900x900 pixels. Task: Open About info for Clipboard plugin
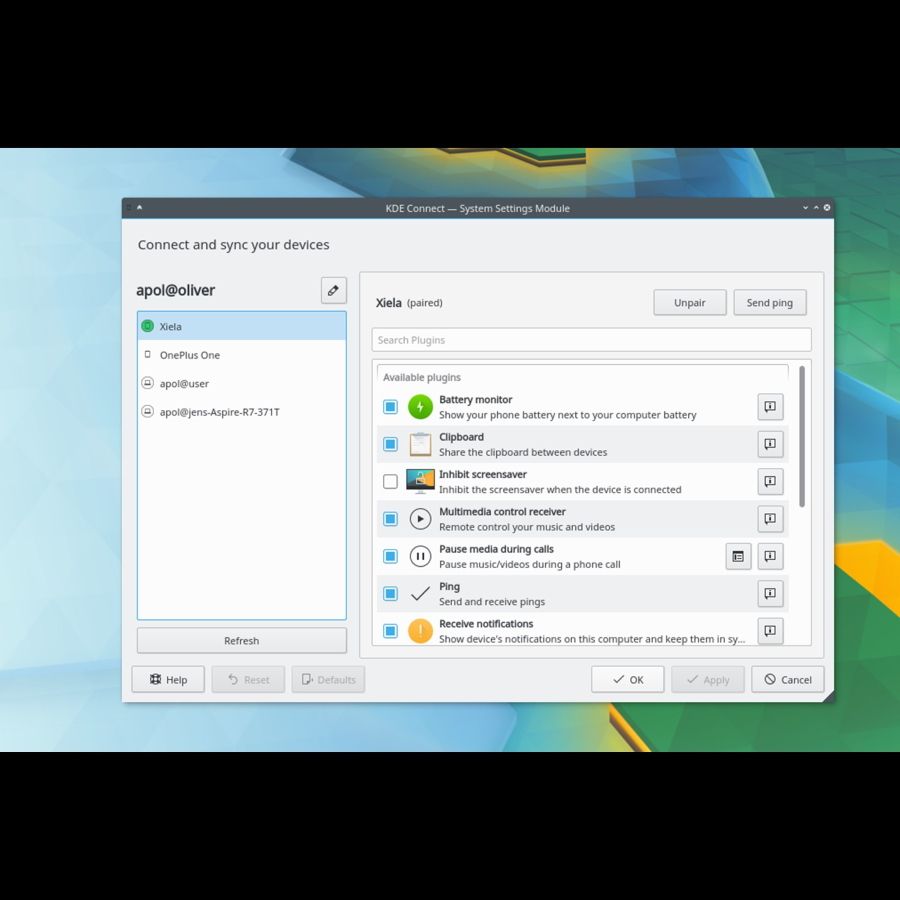click(770, 444)
